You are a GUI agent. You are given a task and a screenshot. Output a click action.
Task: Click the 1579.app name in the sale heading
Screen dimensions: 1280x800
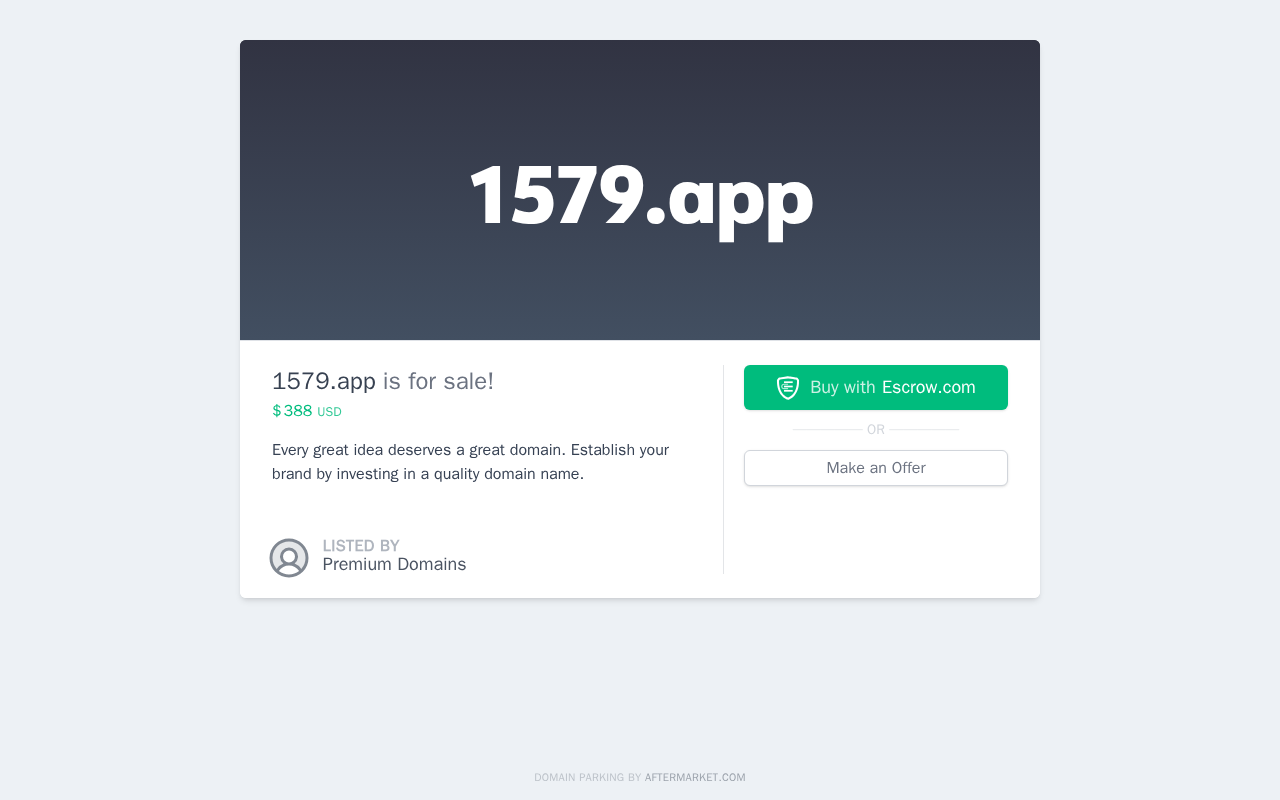point(324,381)
